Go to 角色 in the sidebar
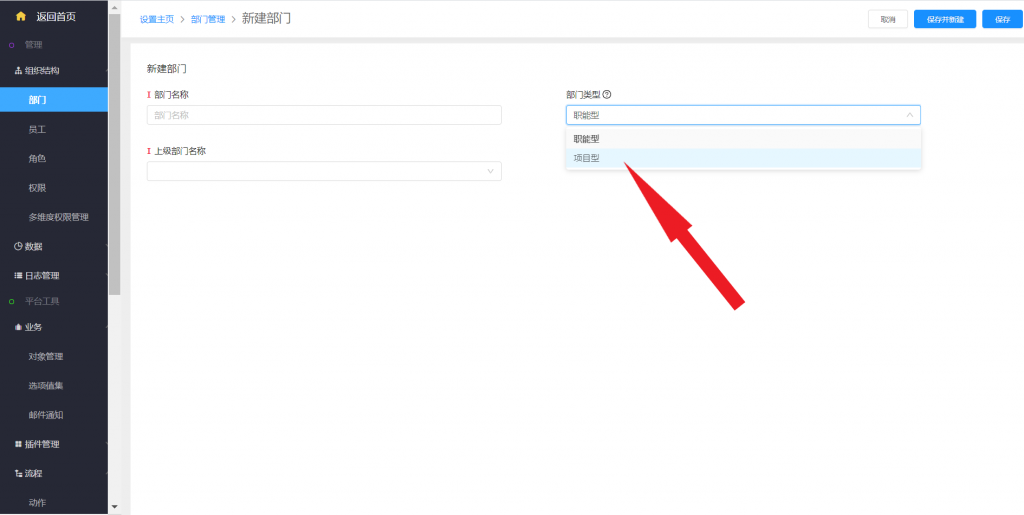The height and width of the screenshot is (515, 1024). click(x=37, y=159)
